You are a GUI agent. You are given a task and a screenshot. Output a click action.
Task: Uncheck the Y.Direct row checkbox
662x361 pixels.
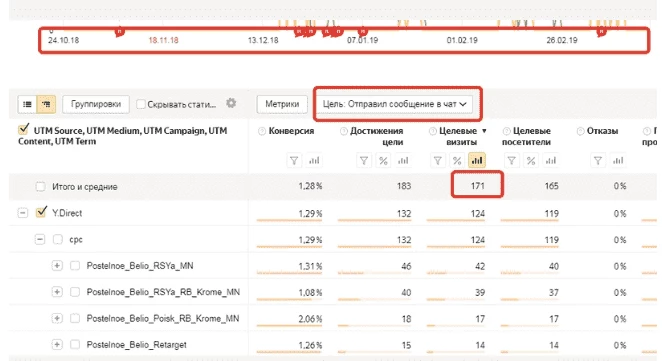41,212
